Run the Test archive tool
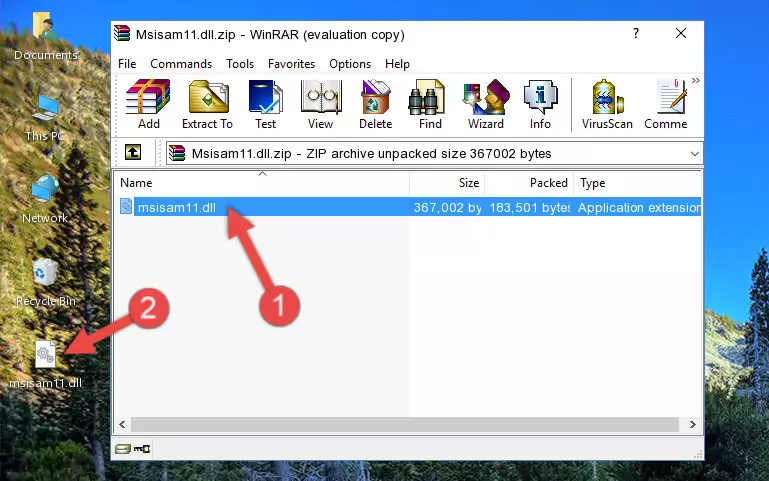Viewport: 769px width, 481px height. coord(265,104)
